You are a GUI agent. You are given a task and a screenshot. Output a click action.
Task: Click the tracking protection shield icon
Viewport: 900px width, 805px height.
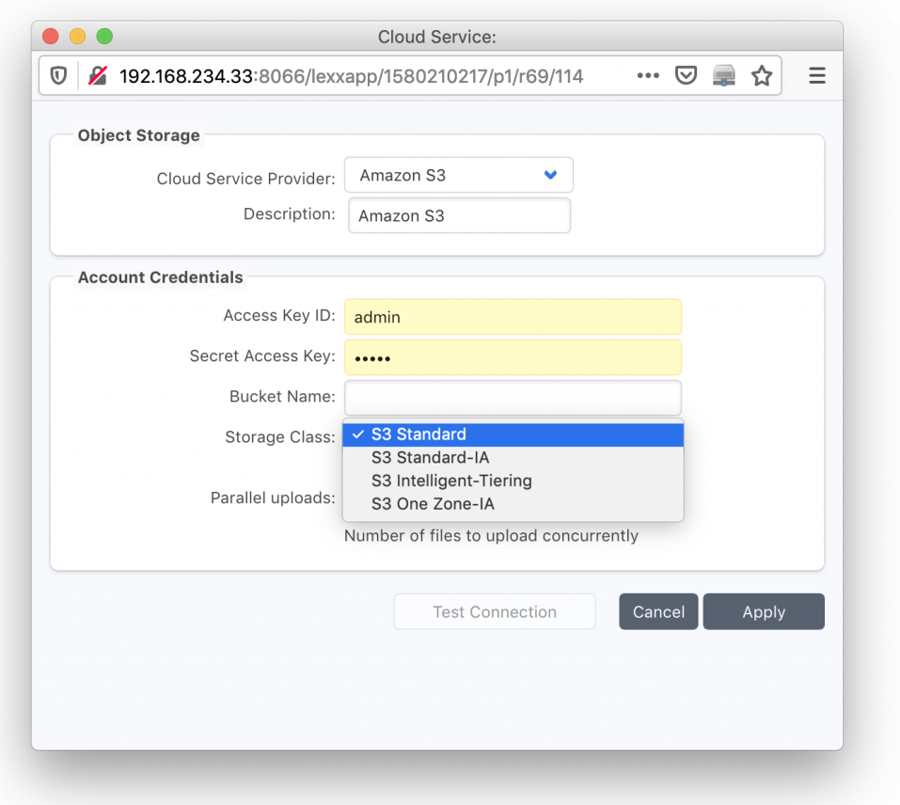(x=59, y=75)
